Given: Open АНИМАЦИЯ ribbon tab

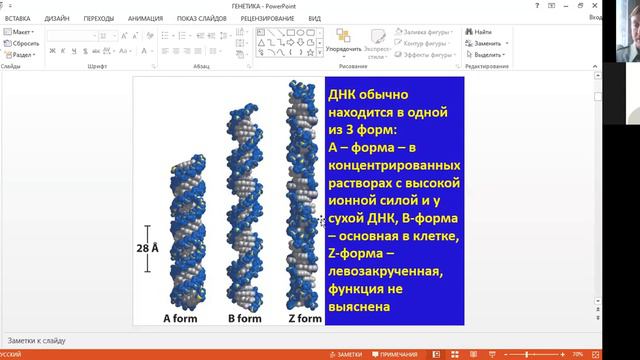Looking at the screenshot, I should point(145,18).
